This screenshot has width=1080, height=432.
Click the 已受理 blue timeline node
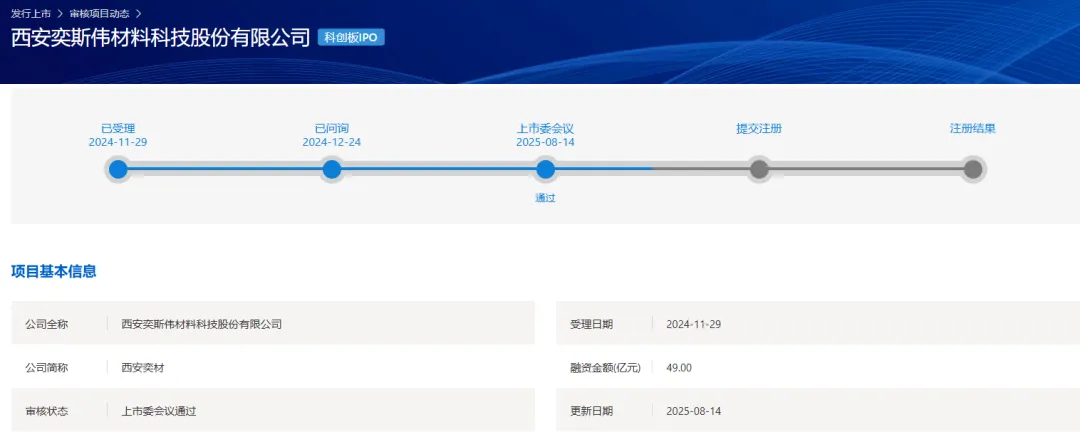point(118,169)
